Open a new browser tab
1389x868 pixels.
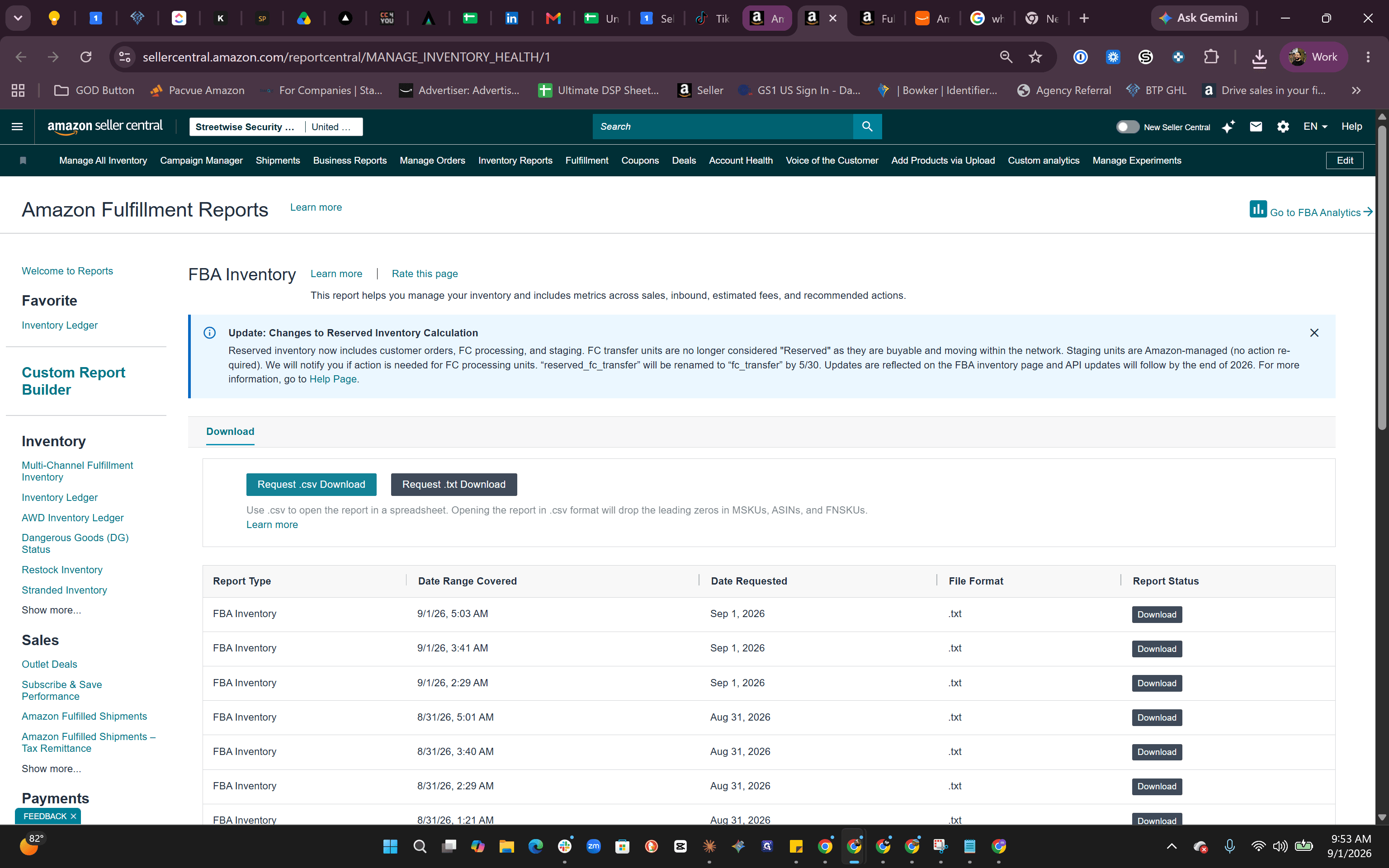coord(1084,19)
